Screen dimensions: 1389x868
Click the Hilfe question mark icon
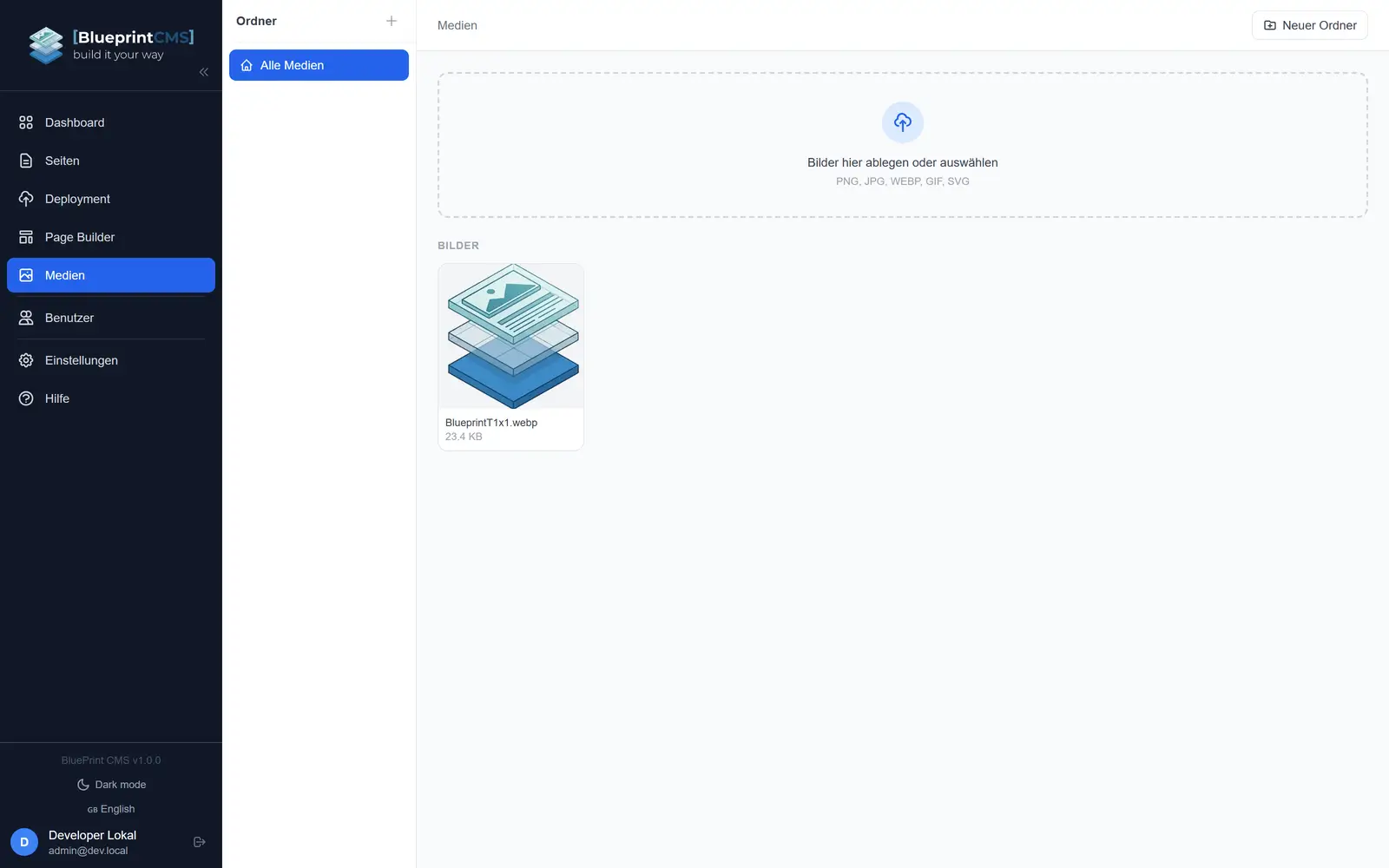click(x=26, y=398)
